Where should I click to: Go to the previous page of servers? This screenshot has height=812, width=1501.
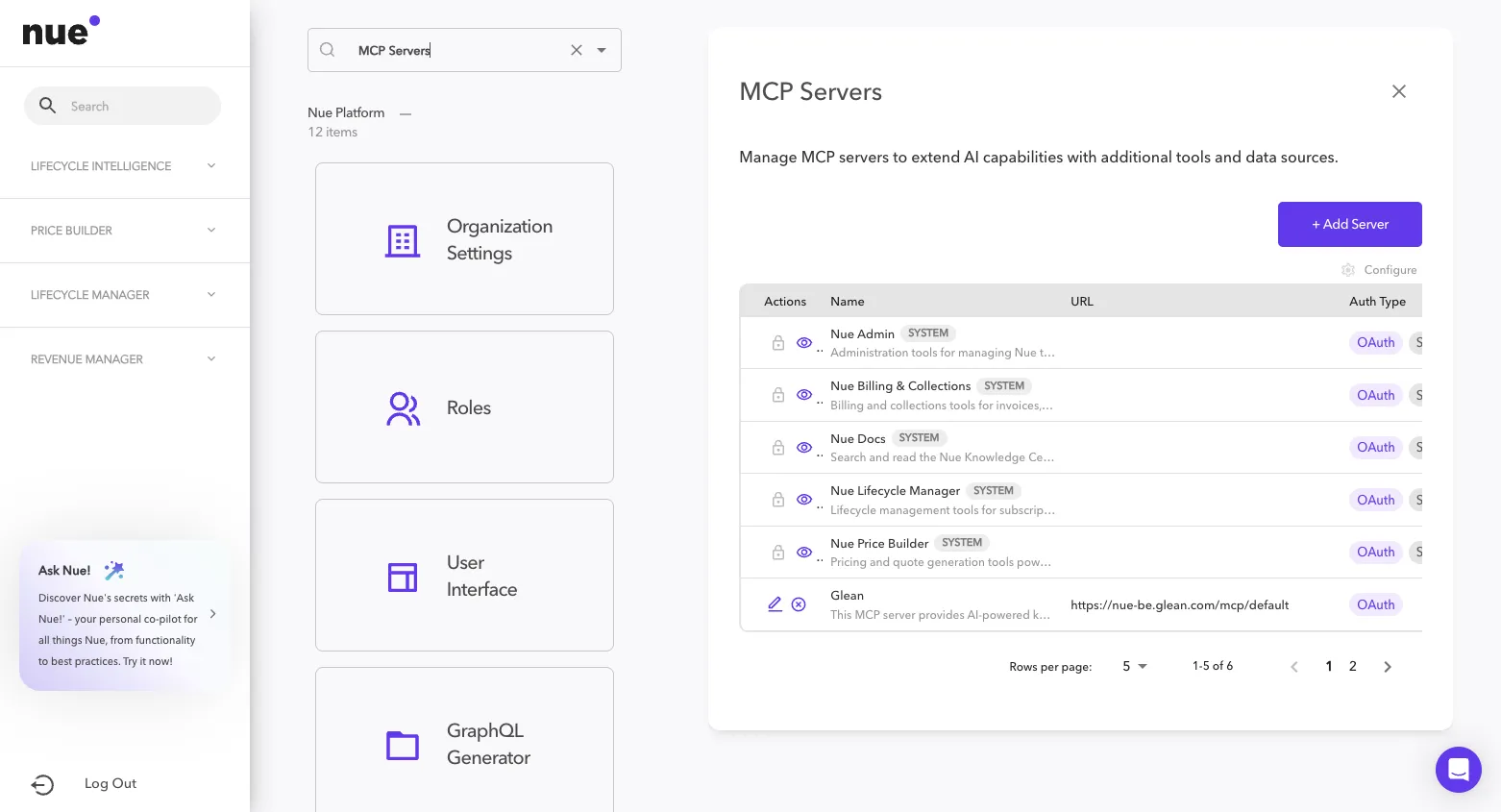tap(1294, 667)
